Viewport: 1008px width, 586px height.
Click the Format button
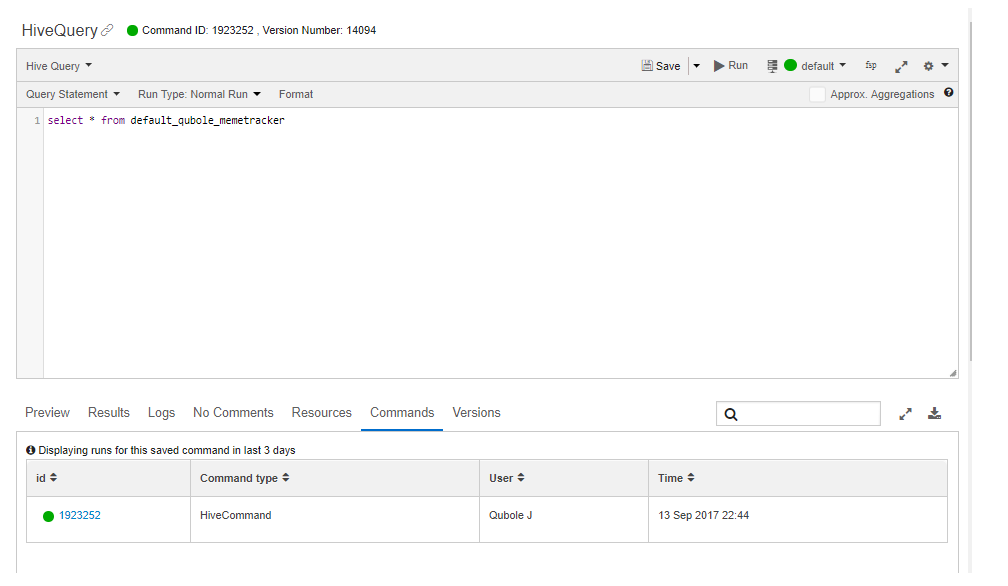coord(296,94)
